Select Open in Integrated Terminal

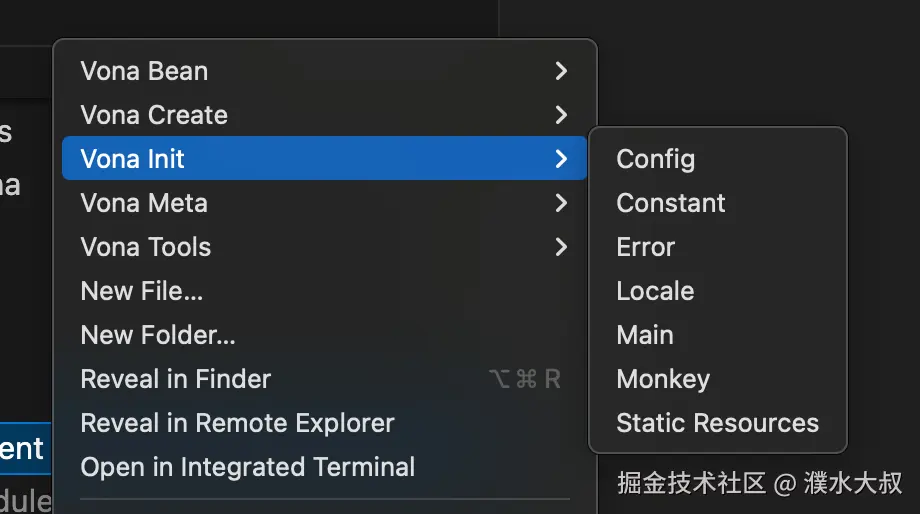tap(248, 467)
